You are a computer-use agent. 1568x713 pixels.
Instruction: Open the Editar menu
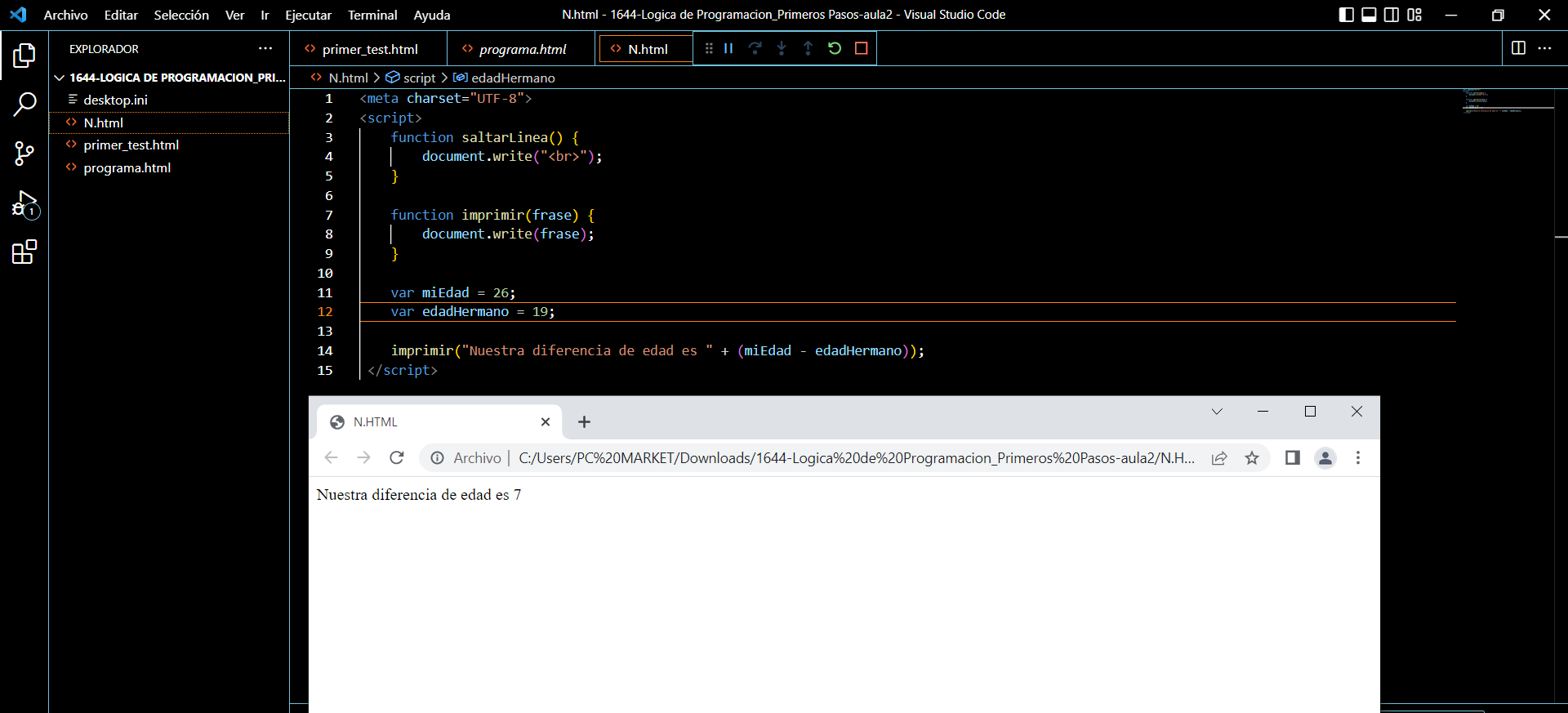tap(121, 15)
